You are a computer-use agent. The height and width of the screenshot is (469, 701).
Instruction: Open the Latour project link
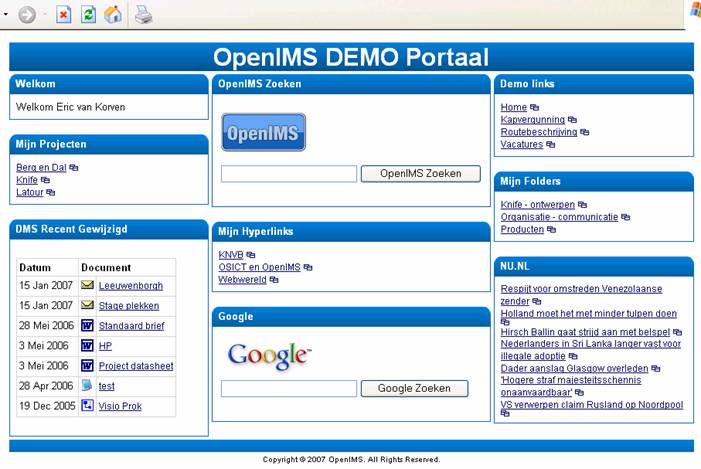pos(30,193)
